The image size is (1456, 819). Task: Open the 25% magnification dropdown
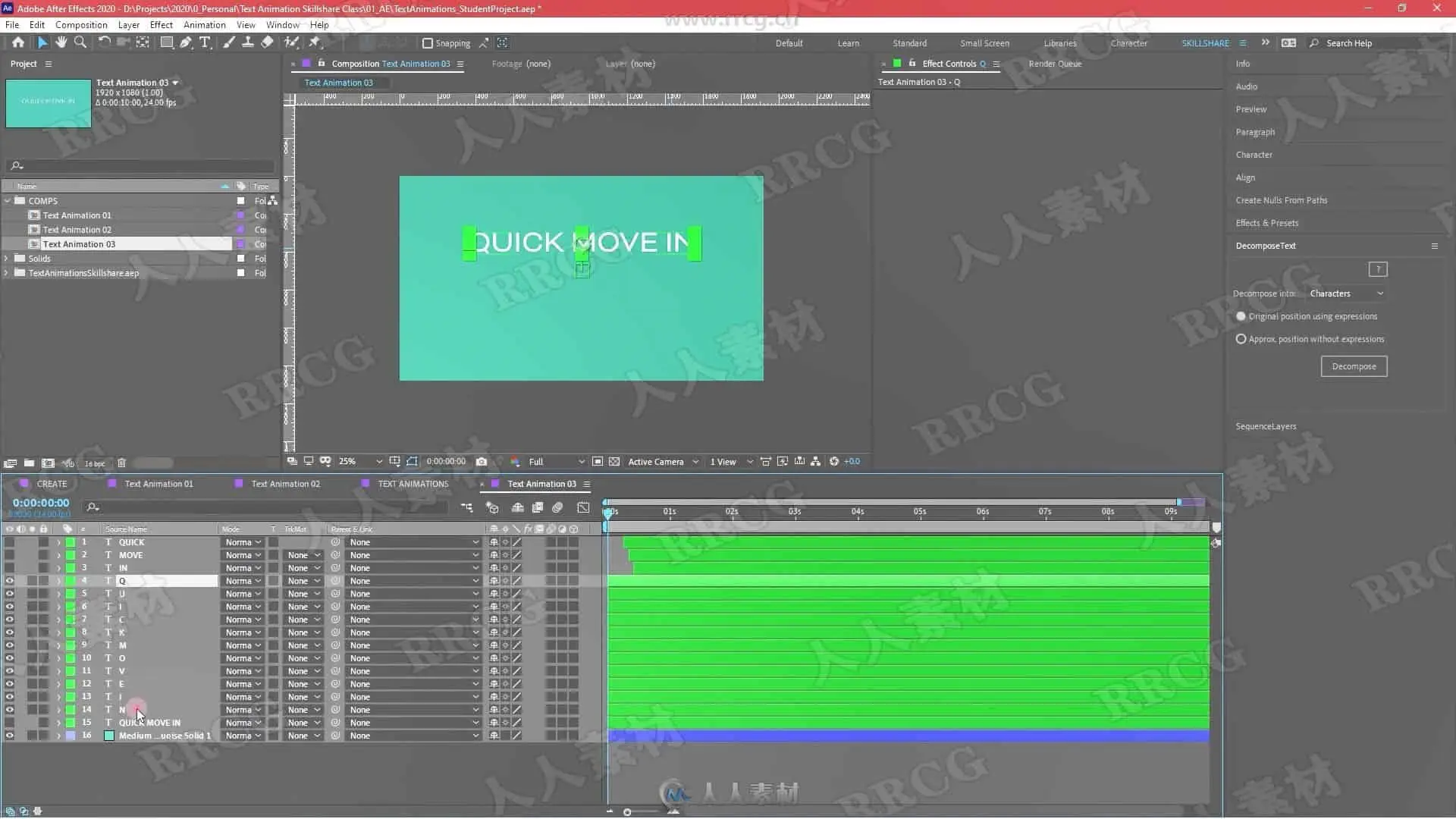click(x=360, y=461)
